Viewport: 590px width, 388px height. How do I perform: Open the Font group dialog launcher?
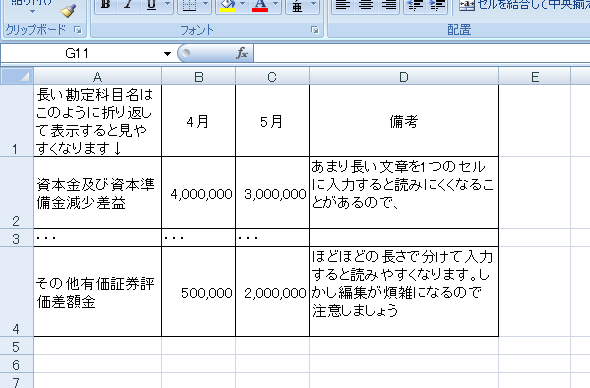pyautogui.click(x=315, y=30)
